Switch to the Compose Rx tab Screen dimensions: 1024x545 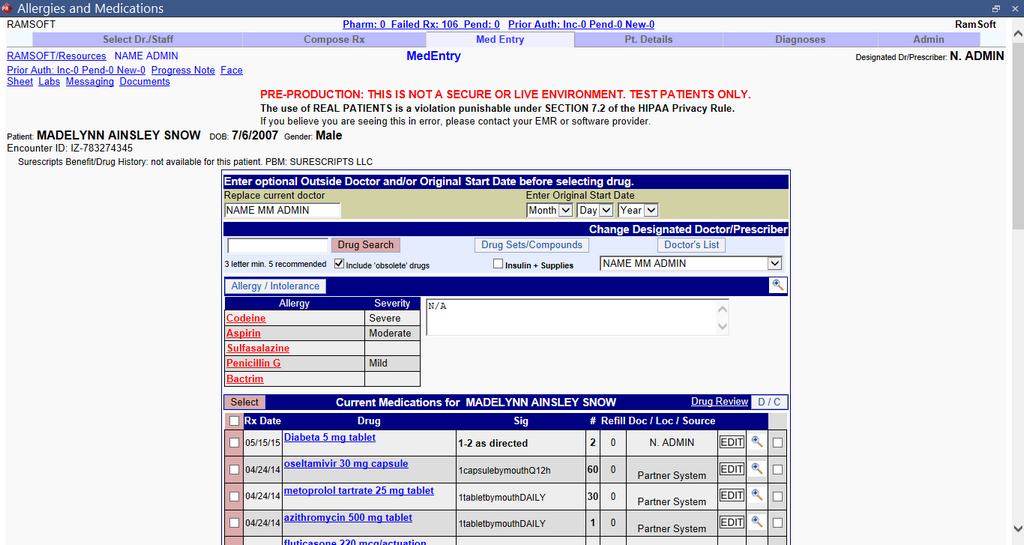click(334, 40)
